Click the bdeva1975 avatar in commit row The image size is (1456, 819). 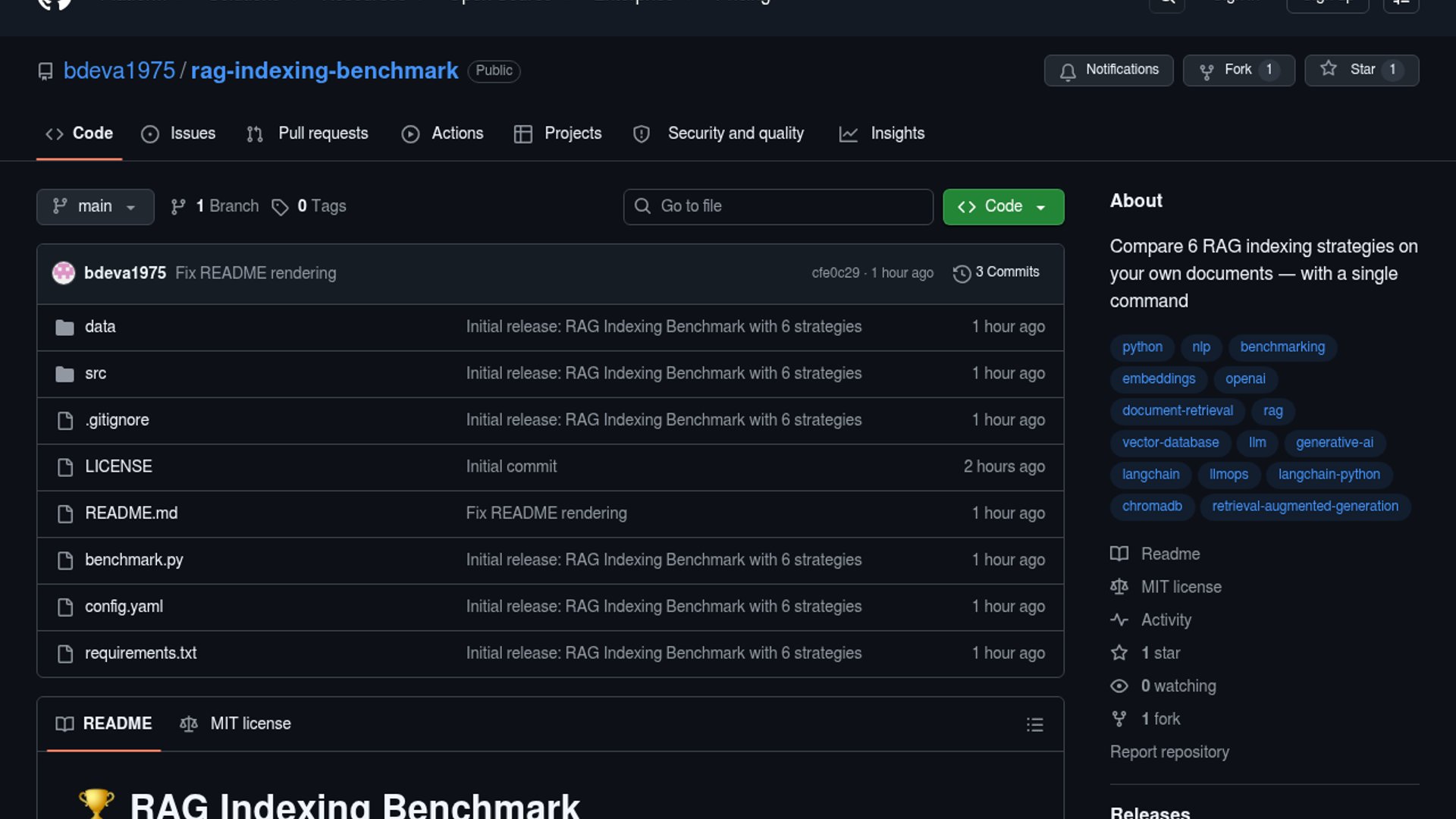[64, 273]
